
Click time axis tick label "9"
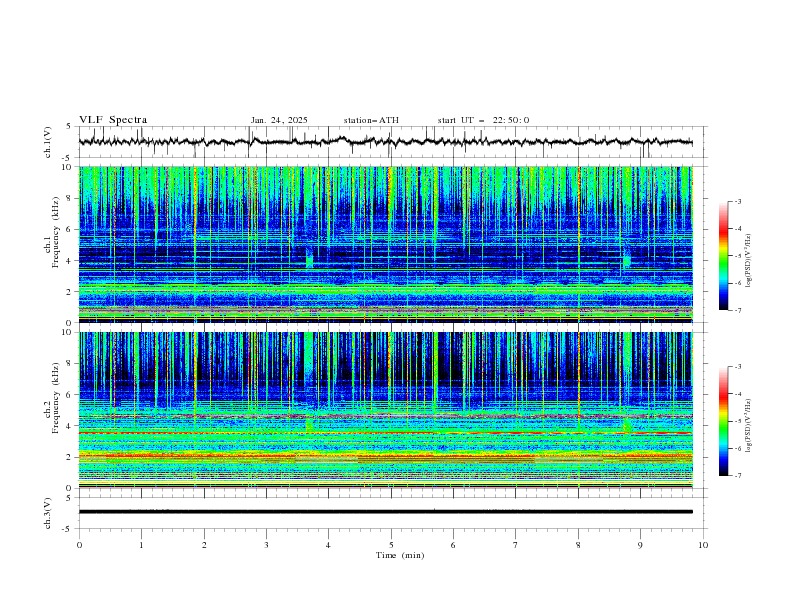[640, 545]
